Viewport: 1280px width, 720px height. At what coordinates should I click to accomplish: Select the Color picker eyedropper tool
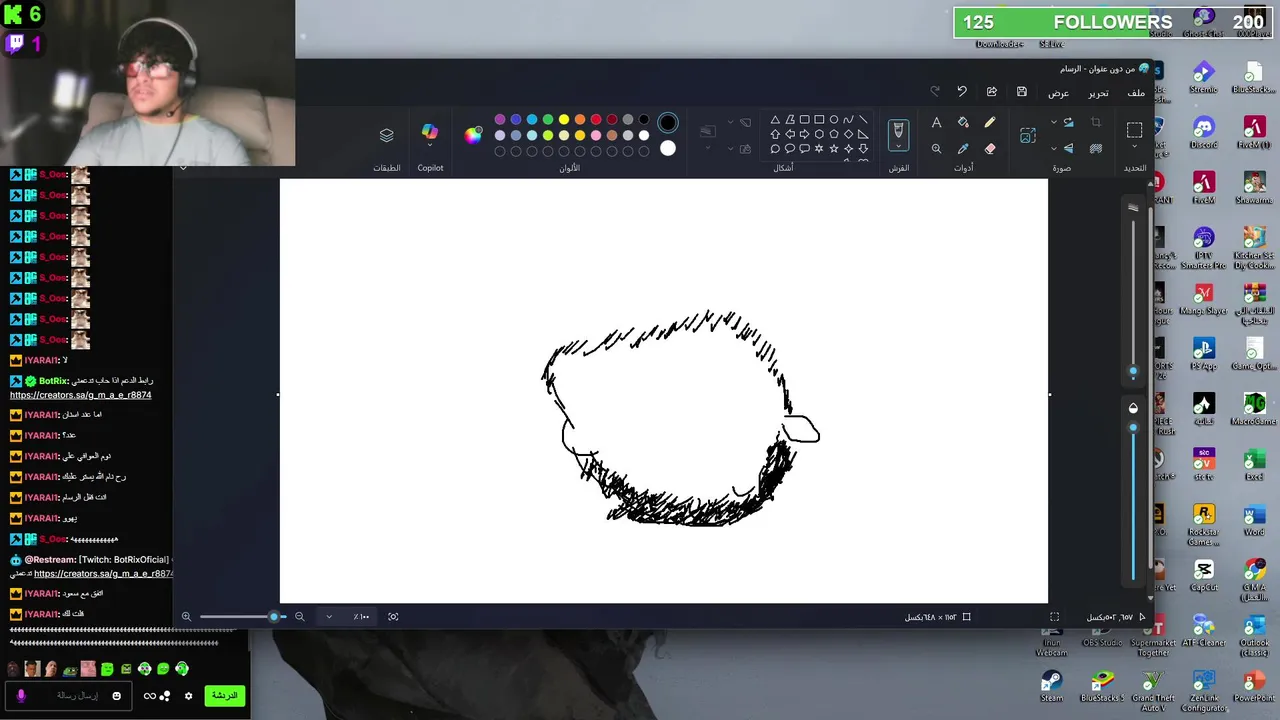coord(963,148)
